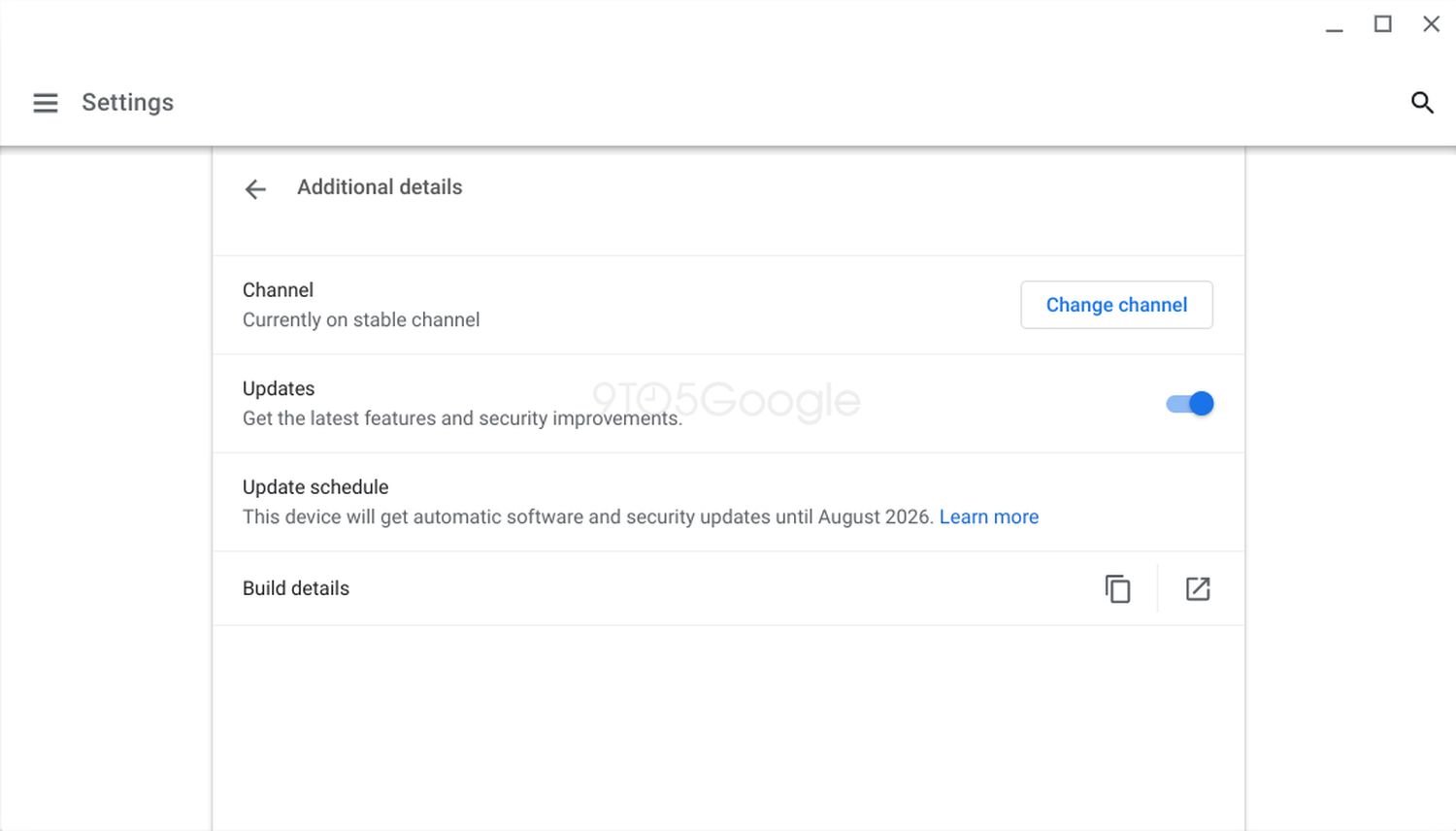Screen dimensions: 1456x831
Task: Click the 'Get the latest features' description text
Action: coord(461,418)
